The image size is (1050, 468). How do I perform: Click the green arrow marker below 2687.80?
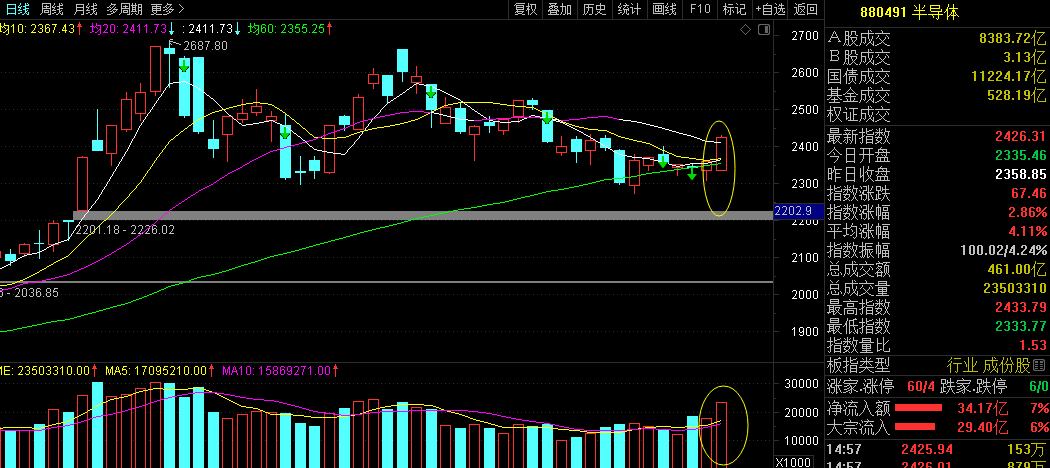[183, 65]
